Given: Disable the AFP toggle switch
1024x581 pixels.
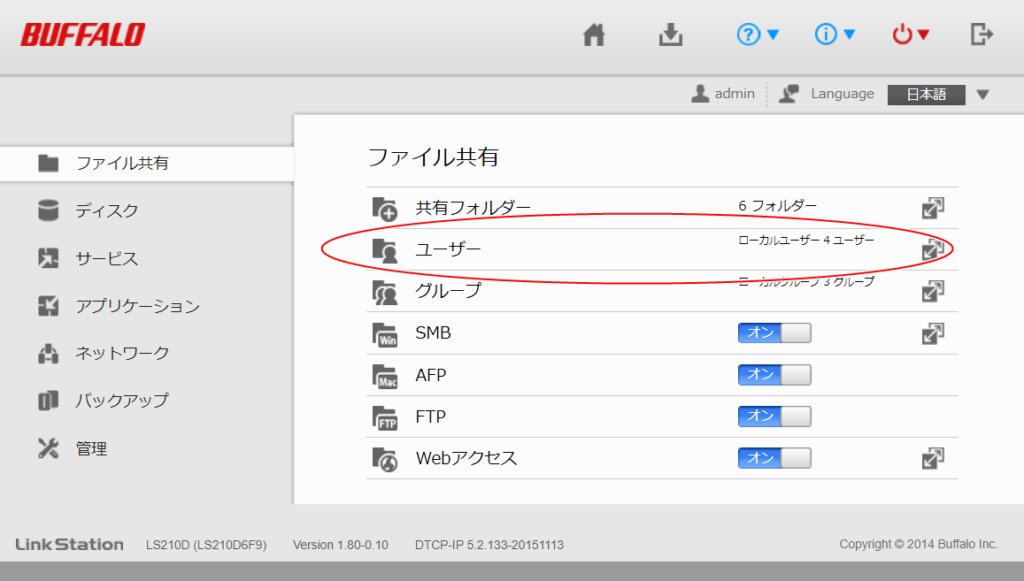Looking at the screenshot, I should (x=774, y=375).
